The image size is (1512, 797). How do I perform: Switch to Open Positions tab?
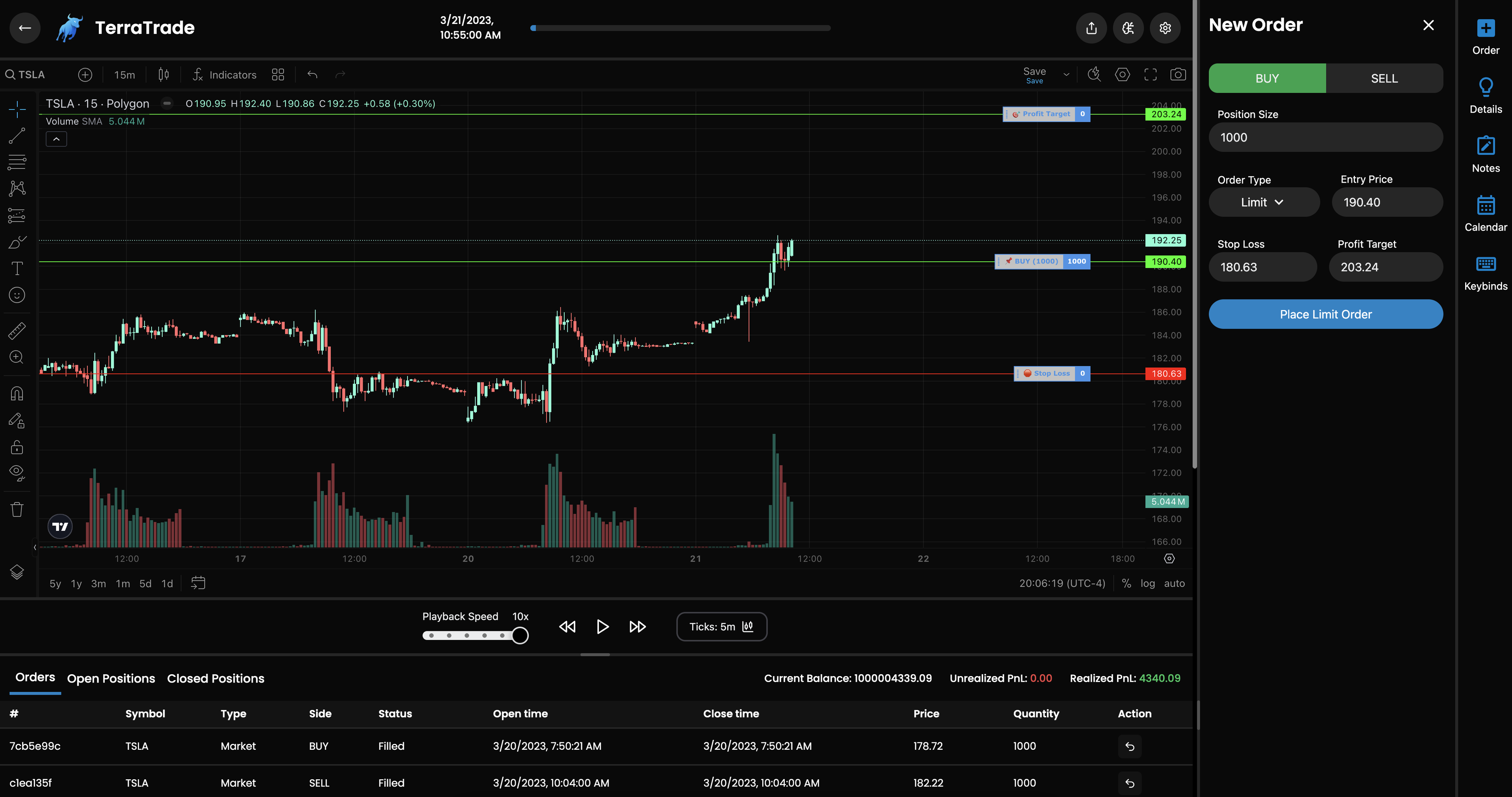point(111,679)
